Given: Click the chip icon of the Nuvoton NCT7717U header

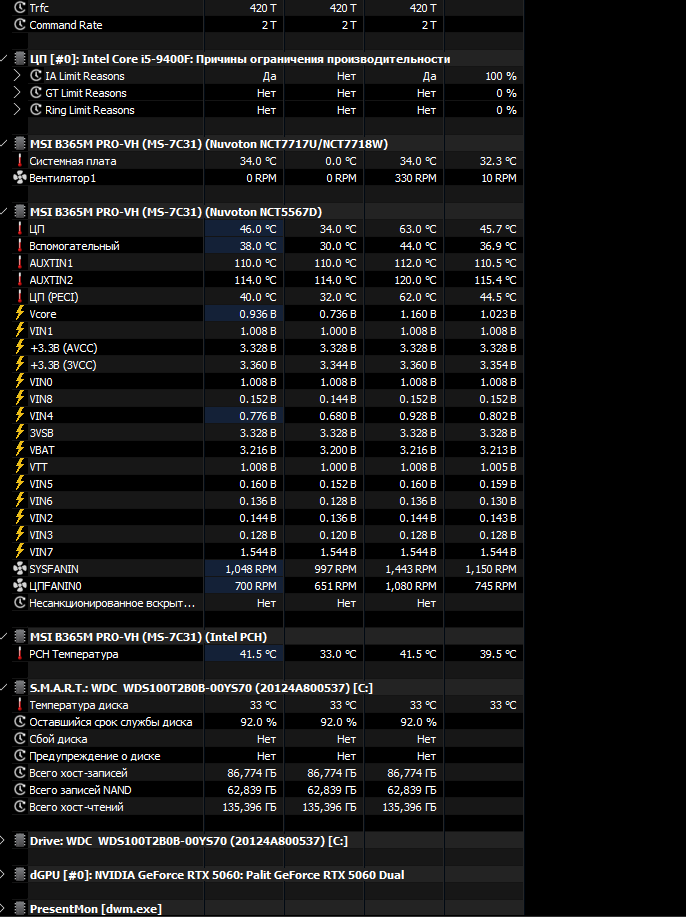Looking at the screenshot, I should (x=20, y=144).
